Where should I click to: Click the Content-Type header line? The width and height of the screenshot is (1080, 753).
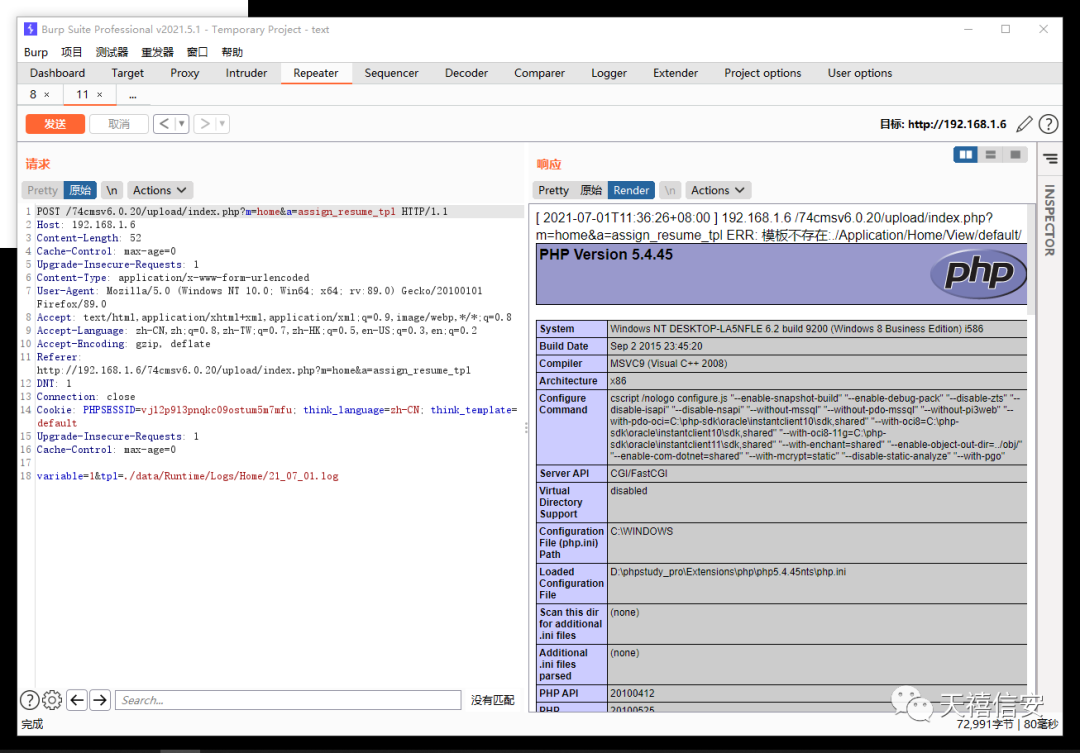click(x=173, y=278)
